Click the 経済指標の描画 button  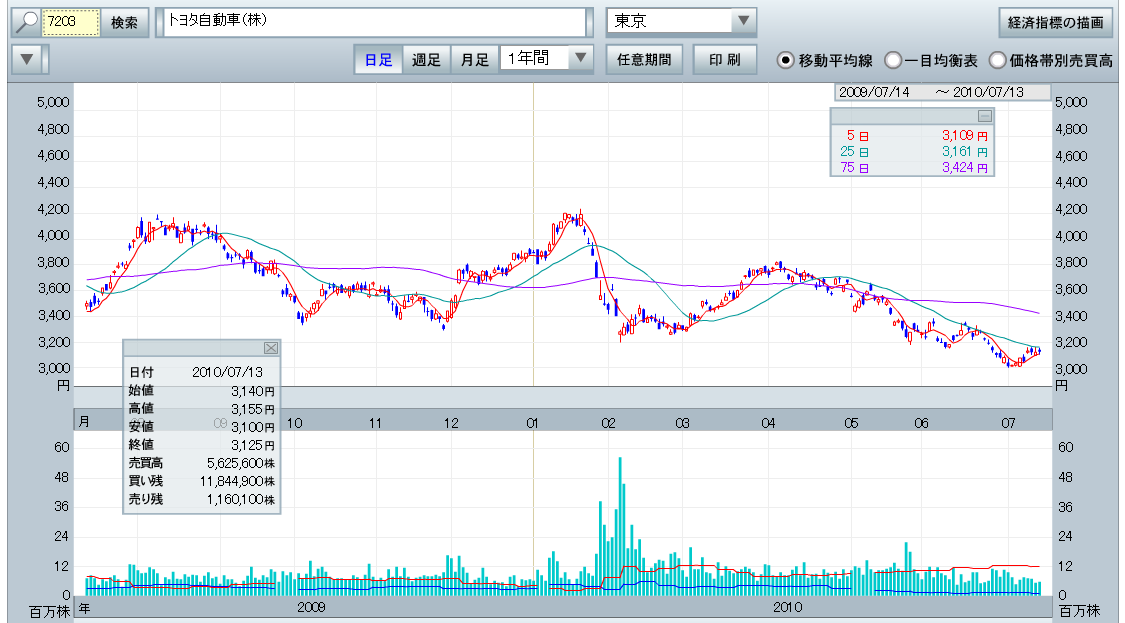pyautogui.click(x=1056, y=22)
